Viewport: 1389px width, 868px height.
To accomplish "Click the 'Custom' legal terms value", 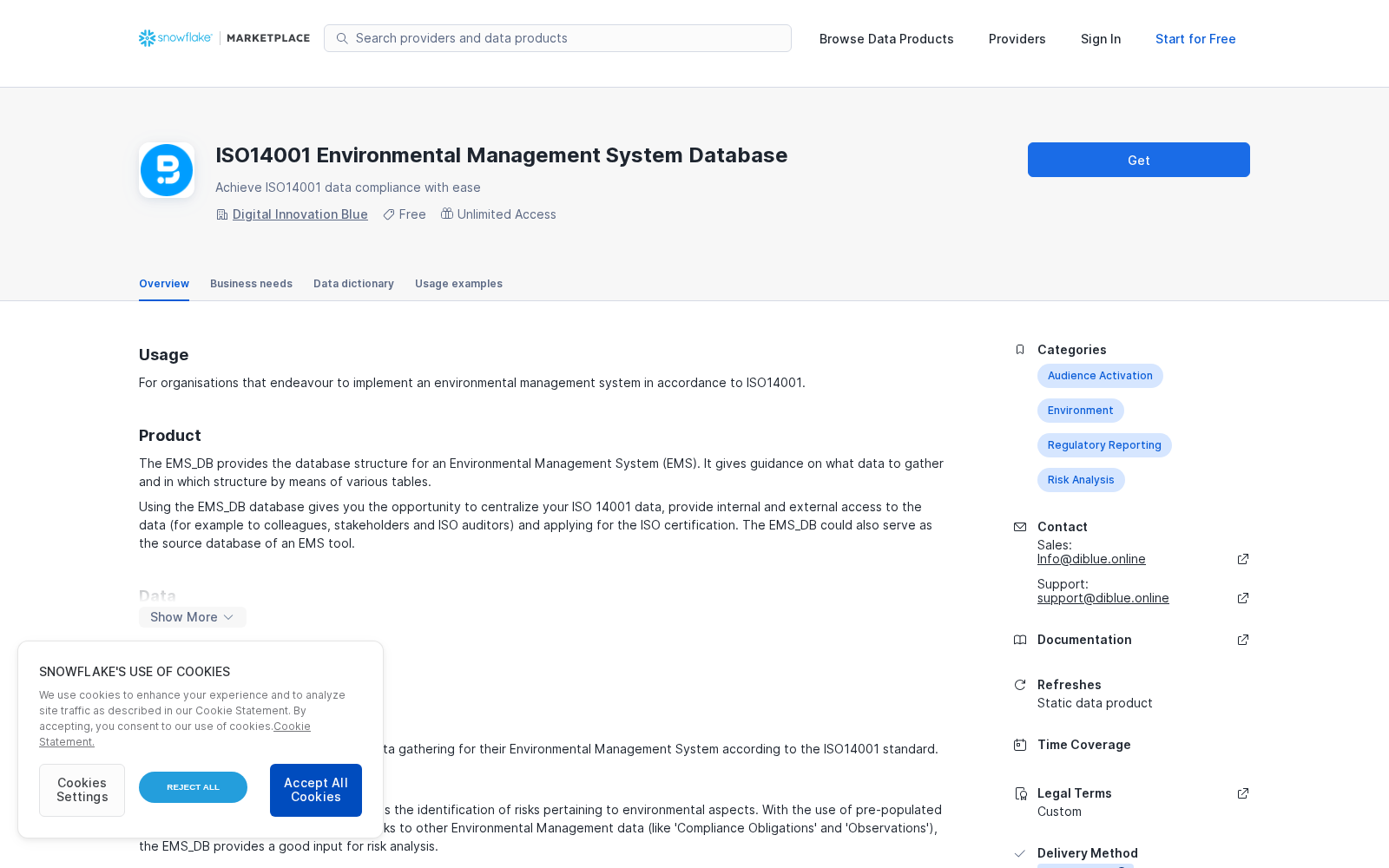I will (x=1059, y=812).
